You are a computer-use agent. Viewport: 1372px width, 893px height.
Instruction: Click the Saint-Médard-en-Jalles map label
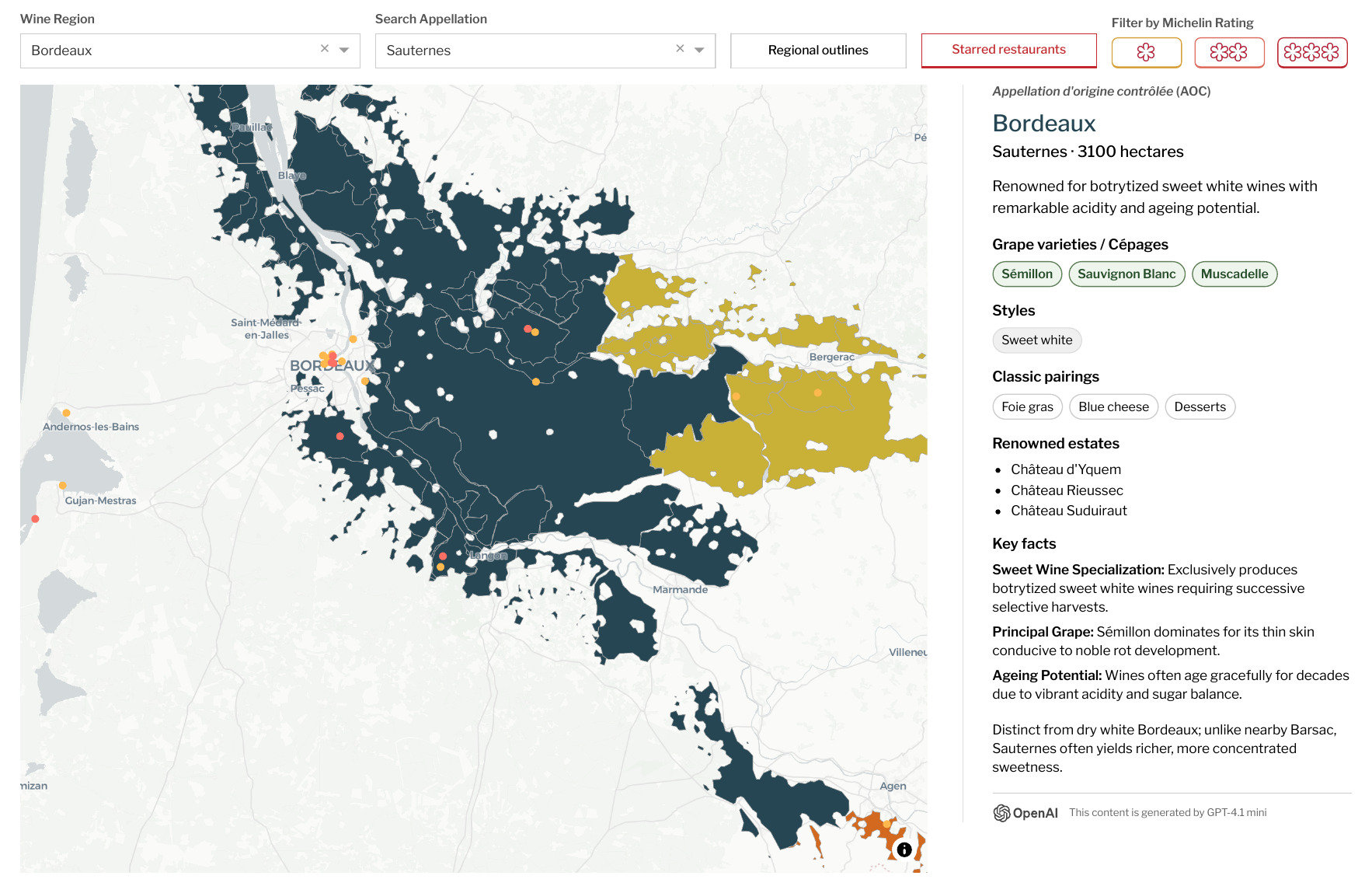coord(266,329)
